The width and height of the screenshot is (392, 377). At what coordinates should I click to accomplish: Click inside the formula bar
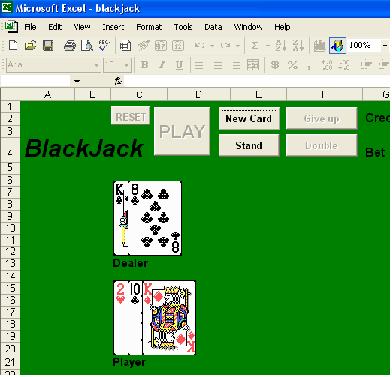[x=257, y=81]
